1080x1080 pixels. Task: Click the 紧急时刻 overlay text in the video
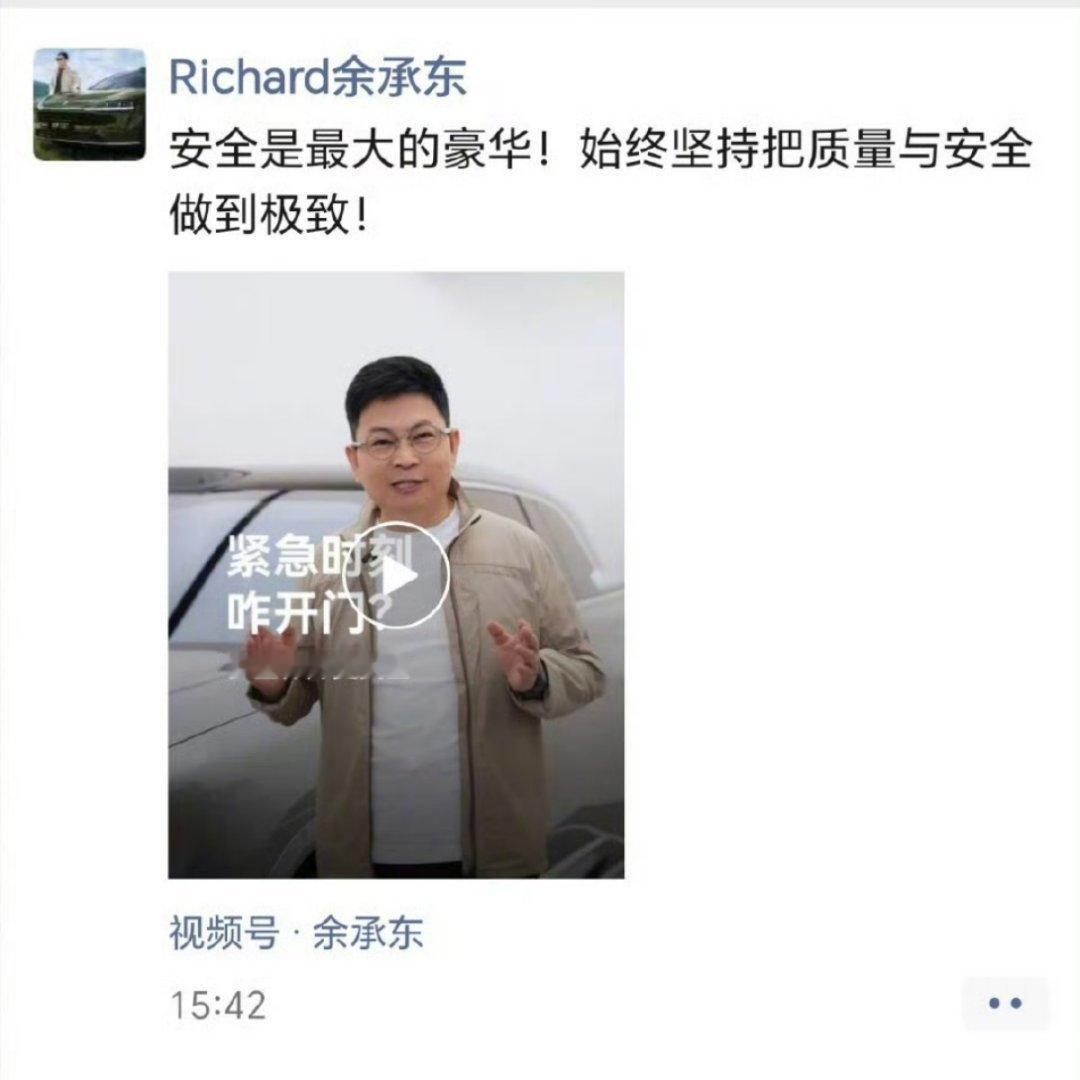320,554
